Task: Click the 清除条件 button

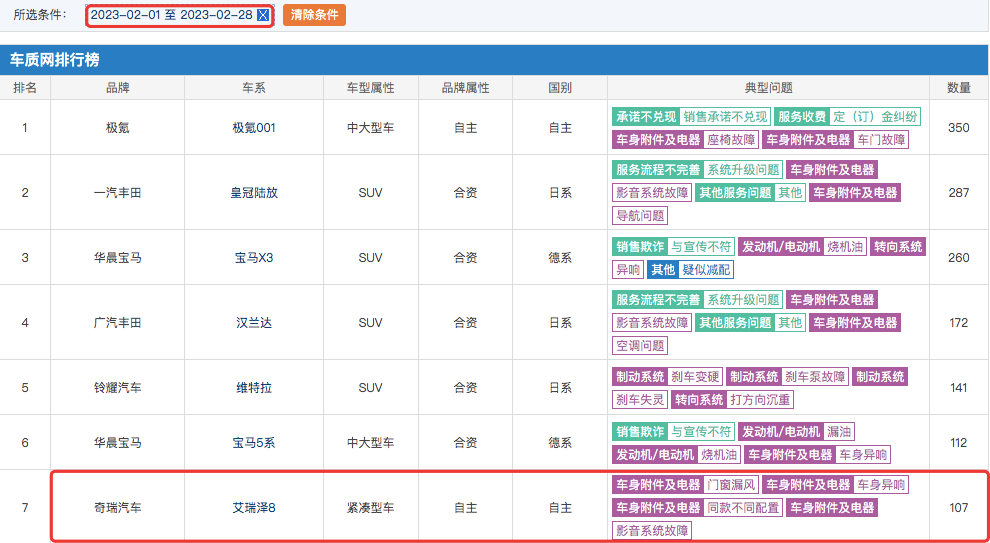Action: tap(314, 15)
